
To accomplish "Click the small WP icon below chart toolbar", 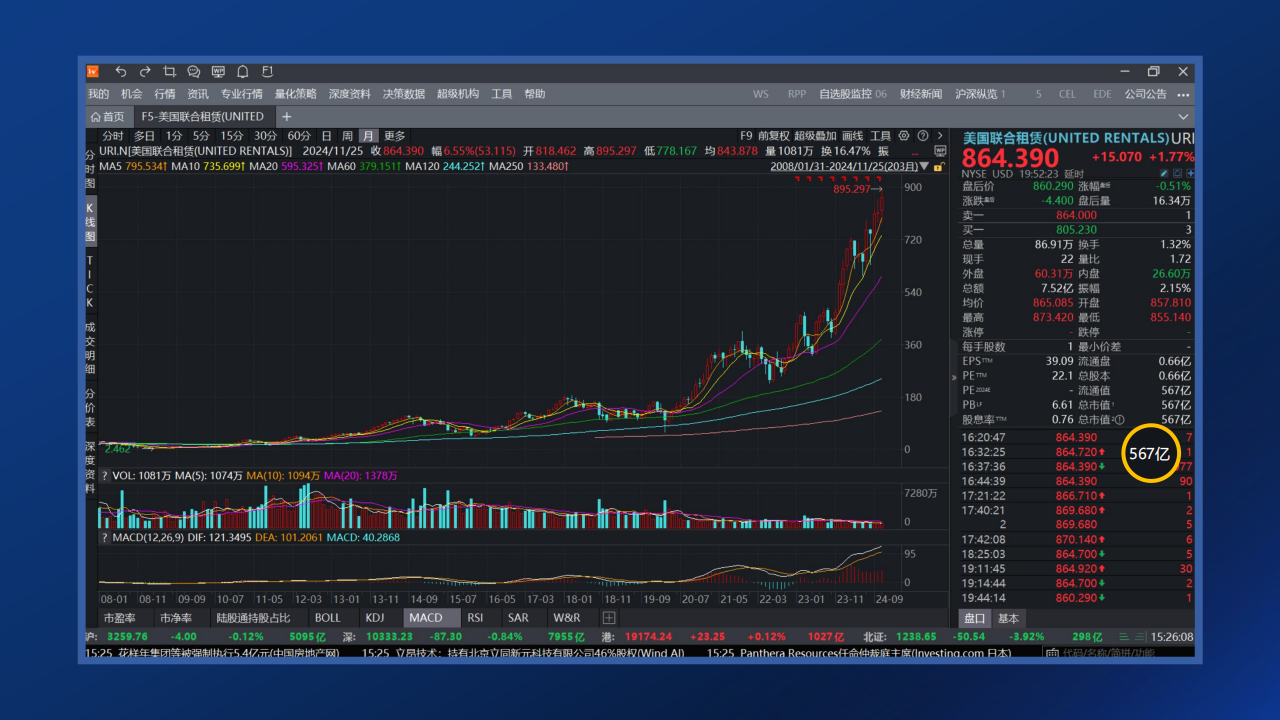I will (x=940, y=151).
